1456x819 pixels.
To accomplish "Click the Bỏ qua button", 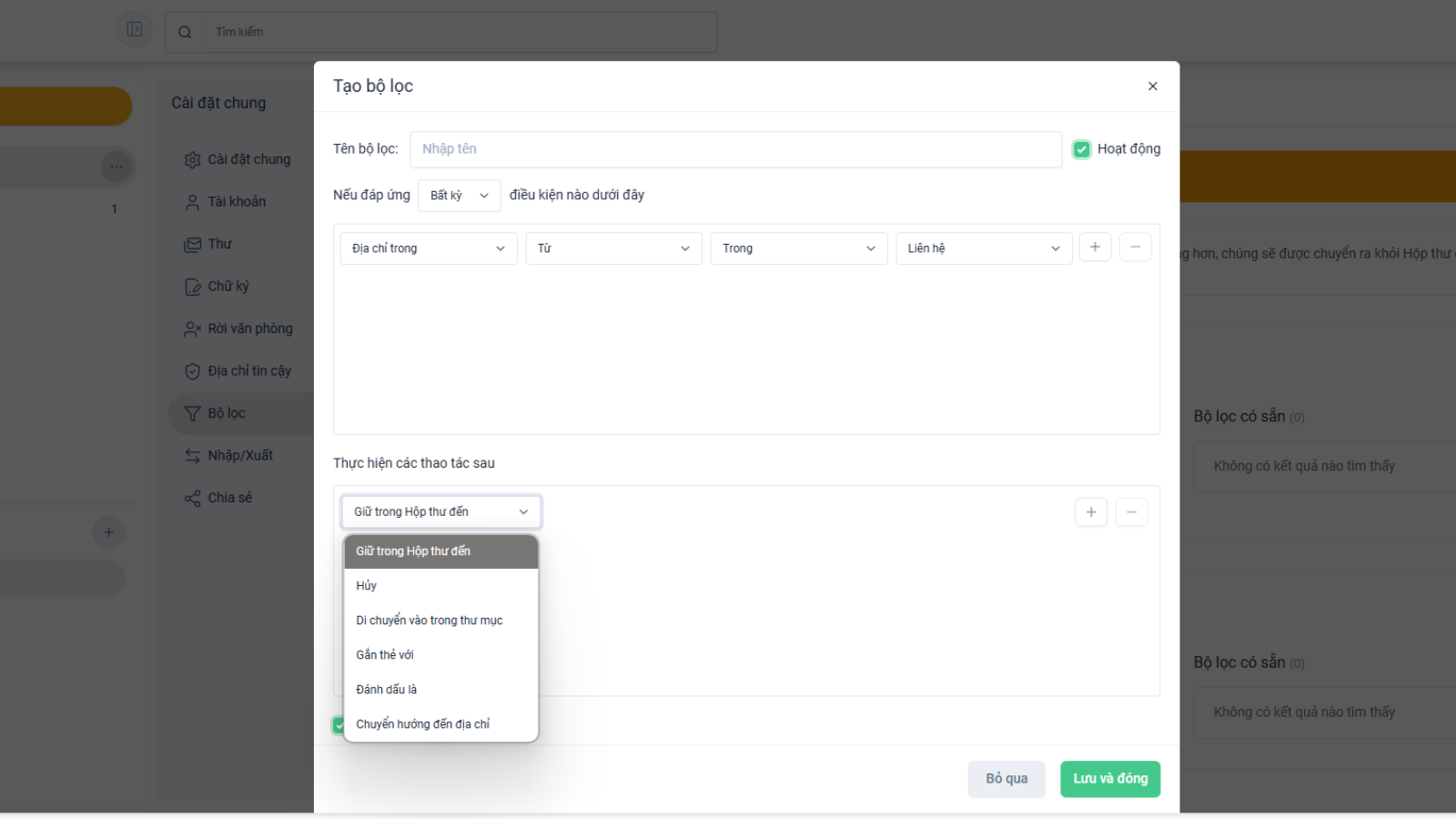I will click(1006, 779).
